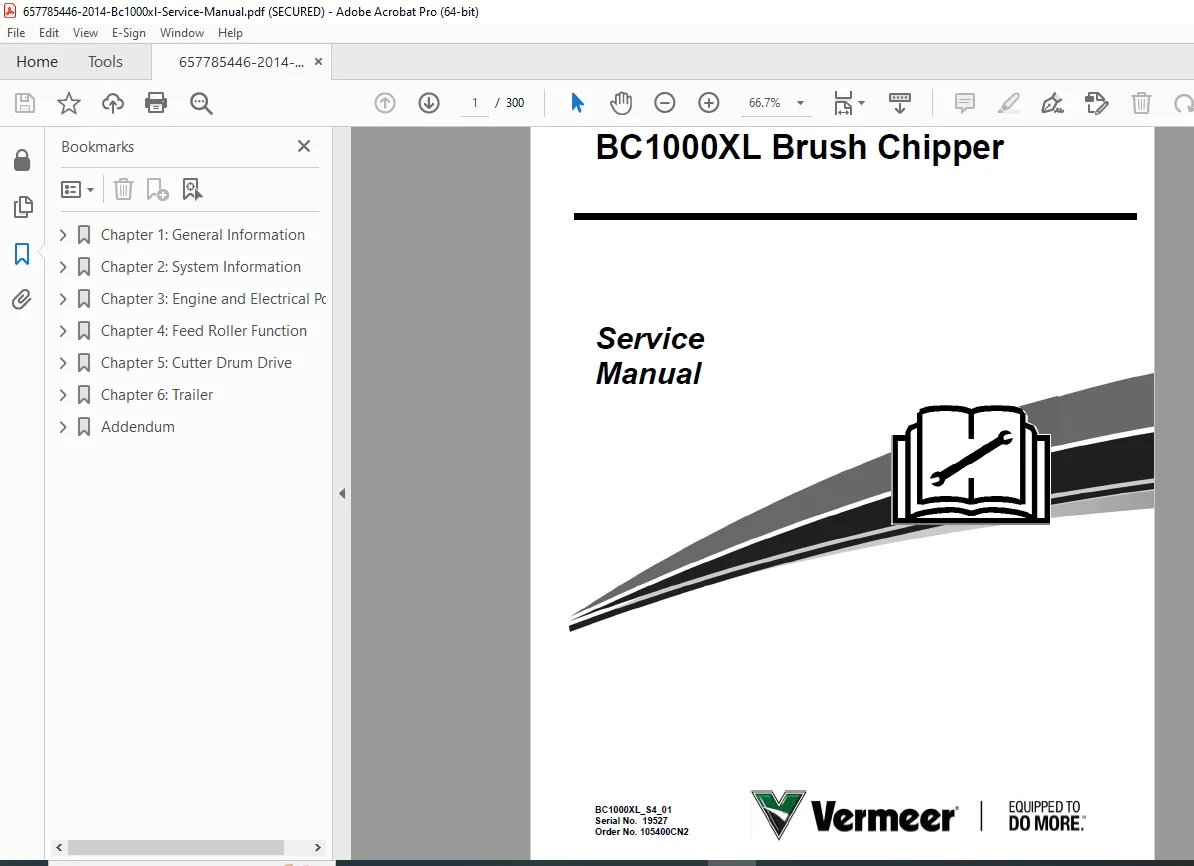
Task: Close the 657785446-2014 document tab
Action: click(318, 62)
